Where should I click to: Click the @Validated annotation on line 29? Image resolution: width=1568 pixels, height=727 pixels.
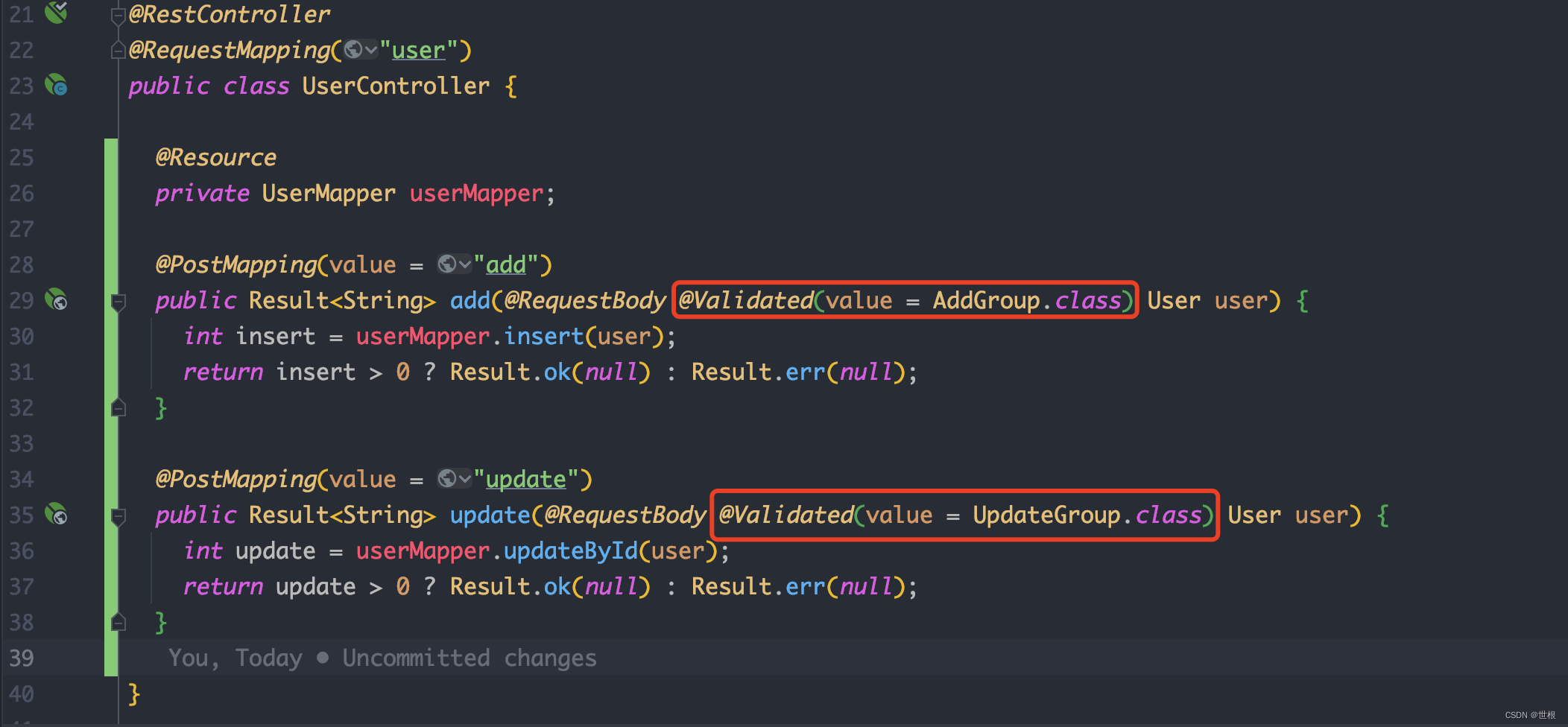click(x=746, y=301)
